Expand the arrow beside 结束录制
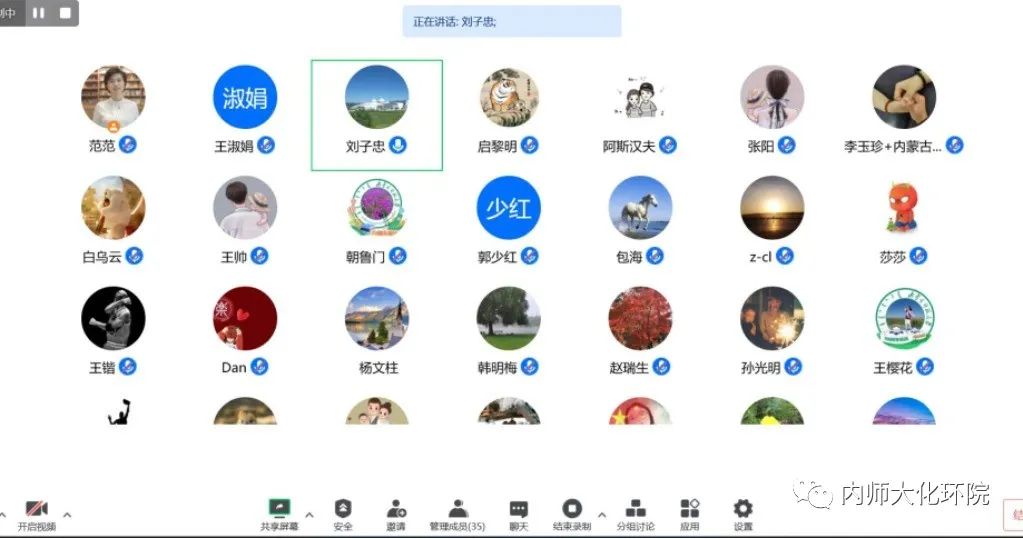1023x539 pixels. 601,515
